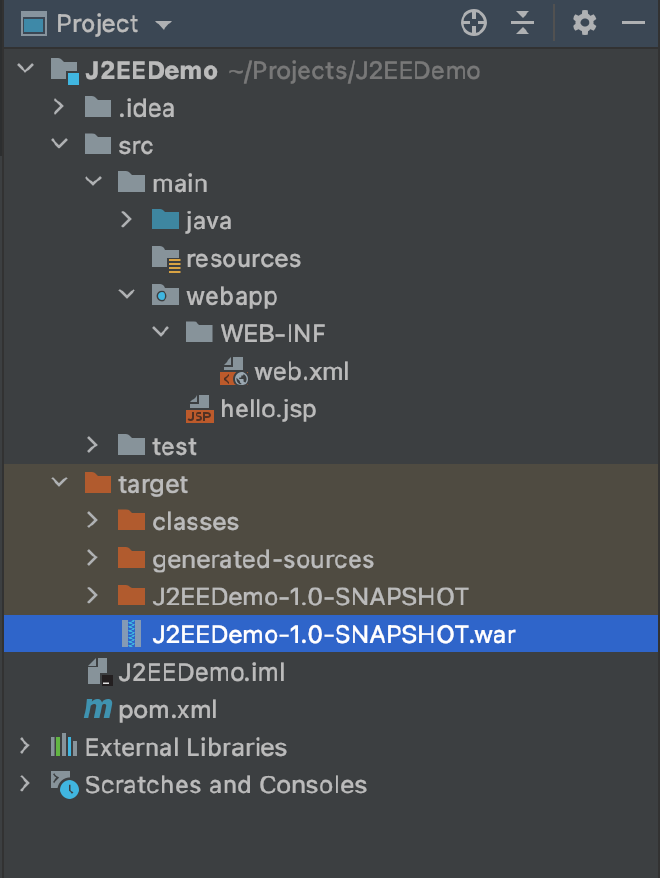Collapse the target folder
This screenshot has height=878, width=660.
(59, 484)
